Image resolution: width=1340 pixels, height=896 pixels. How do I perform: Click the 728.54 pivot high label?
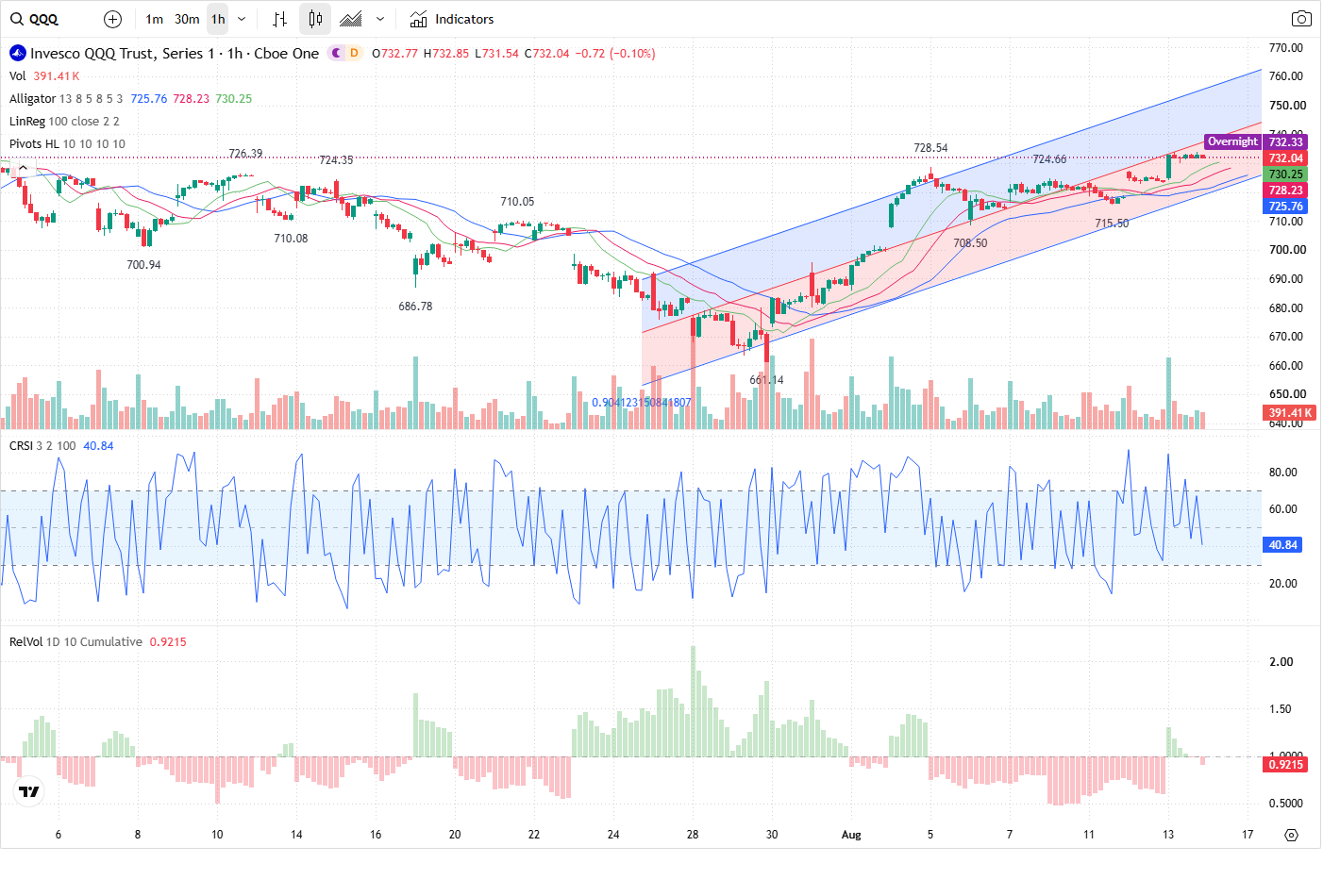(x=930, y=148)
